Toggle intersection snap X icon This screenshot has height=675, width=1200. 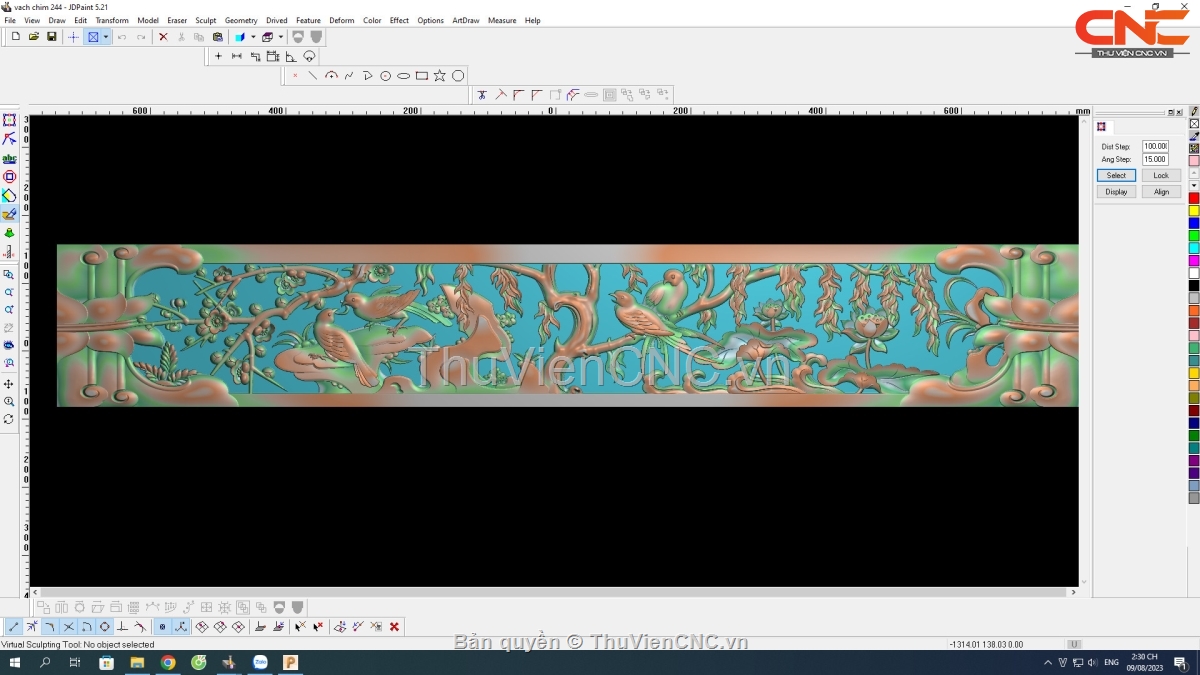68,627
